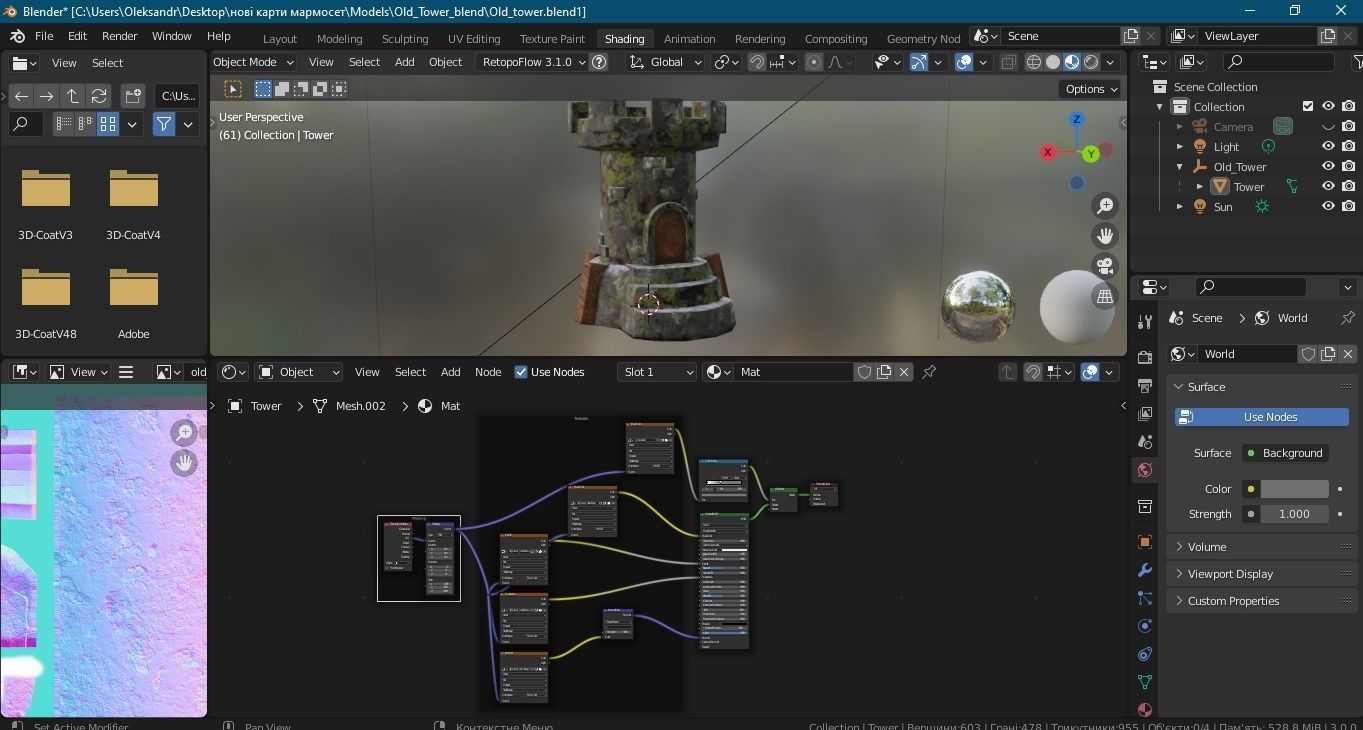
Task: Open the Render menu
Action: 119,36
